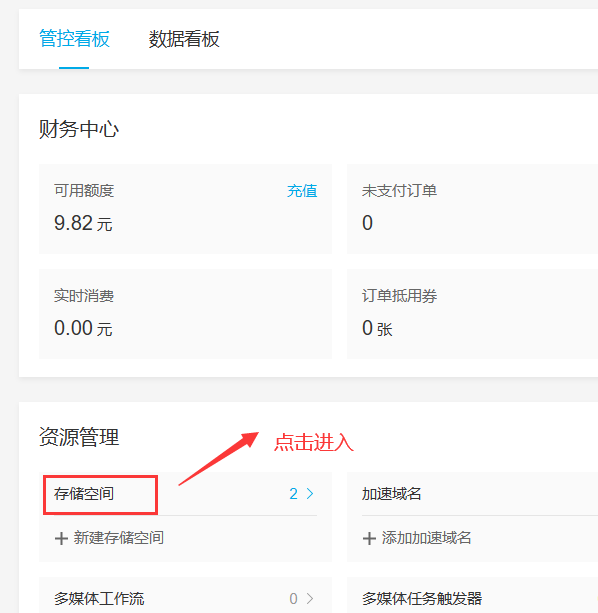This screenshot has height=613, width=598.
Task: Click the plus icon beside 新建存储空间
Action: point(61,538)
